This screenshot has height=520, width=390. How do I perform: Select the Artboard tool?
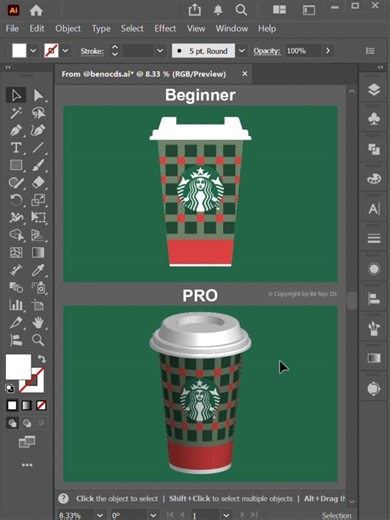click(38, 305)
